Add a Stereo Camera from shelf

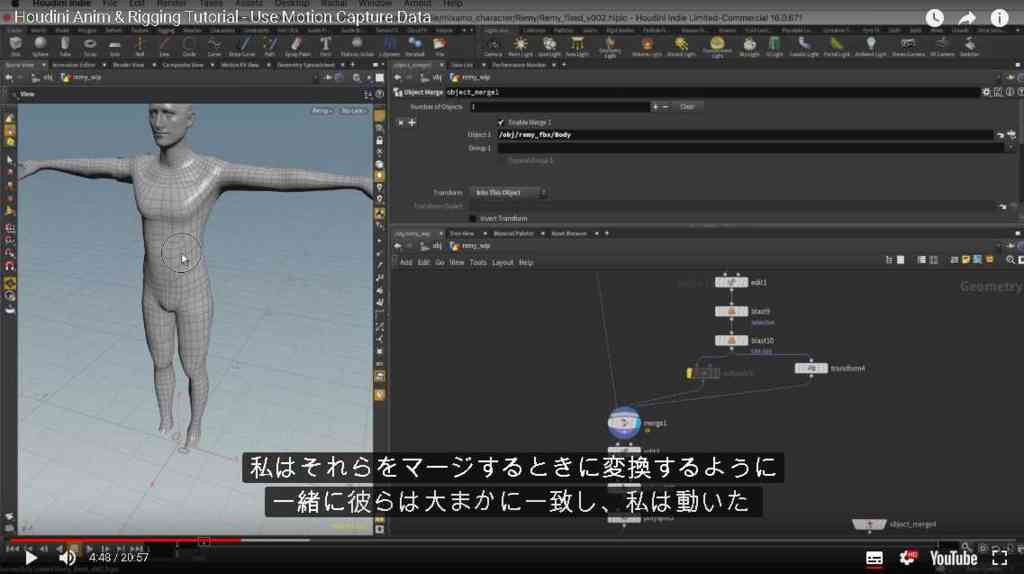908,46
